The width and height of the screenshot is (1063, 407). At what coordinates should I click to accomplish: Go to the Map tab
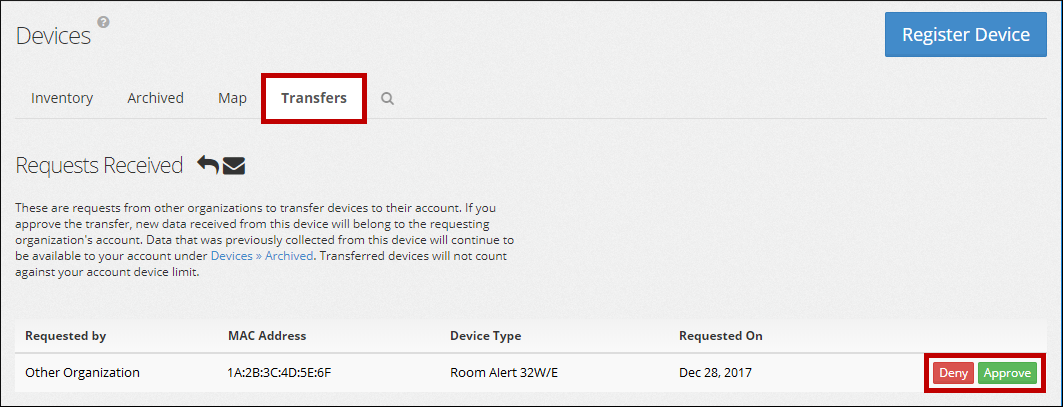[x=232, y=98]
